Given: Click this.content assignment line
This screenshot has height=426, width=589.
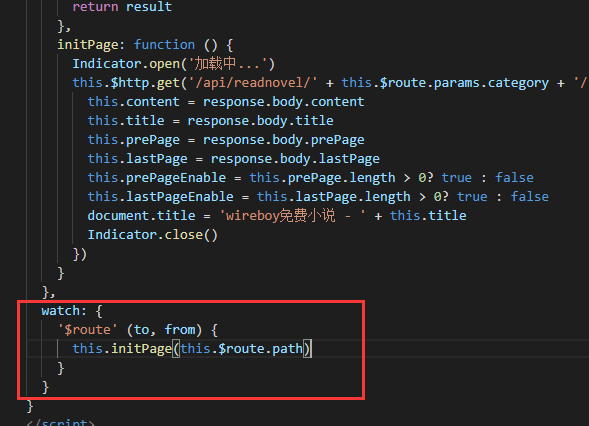Looking at the screenshot, I should (226, 102).
